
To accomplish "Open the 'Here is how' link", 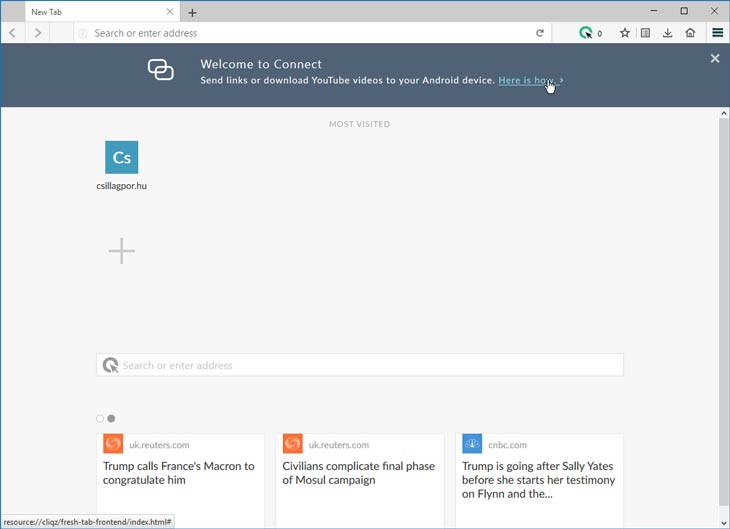I will point(527,81).
